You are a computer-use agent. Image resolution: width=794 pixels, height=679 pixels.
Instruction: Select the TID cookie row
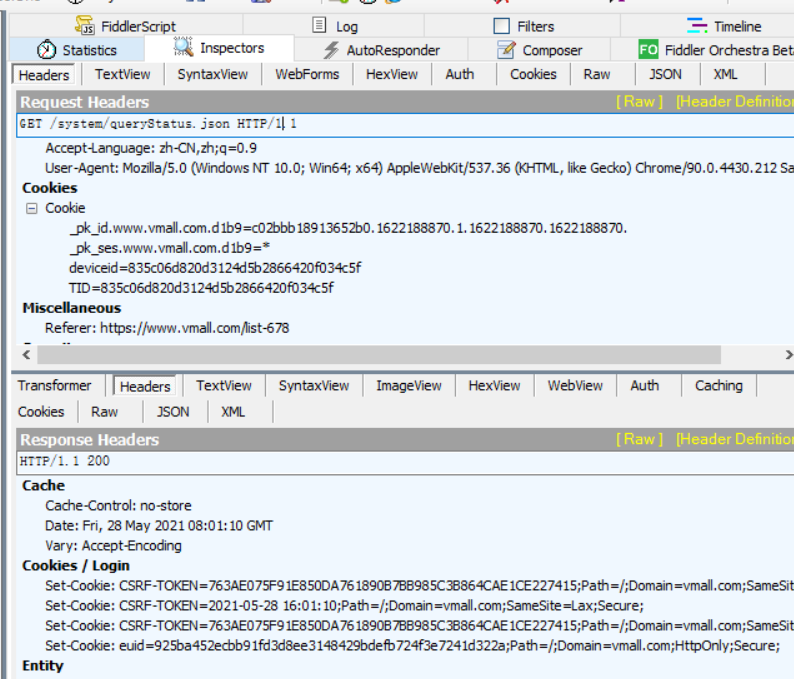click(202, 288)
